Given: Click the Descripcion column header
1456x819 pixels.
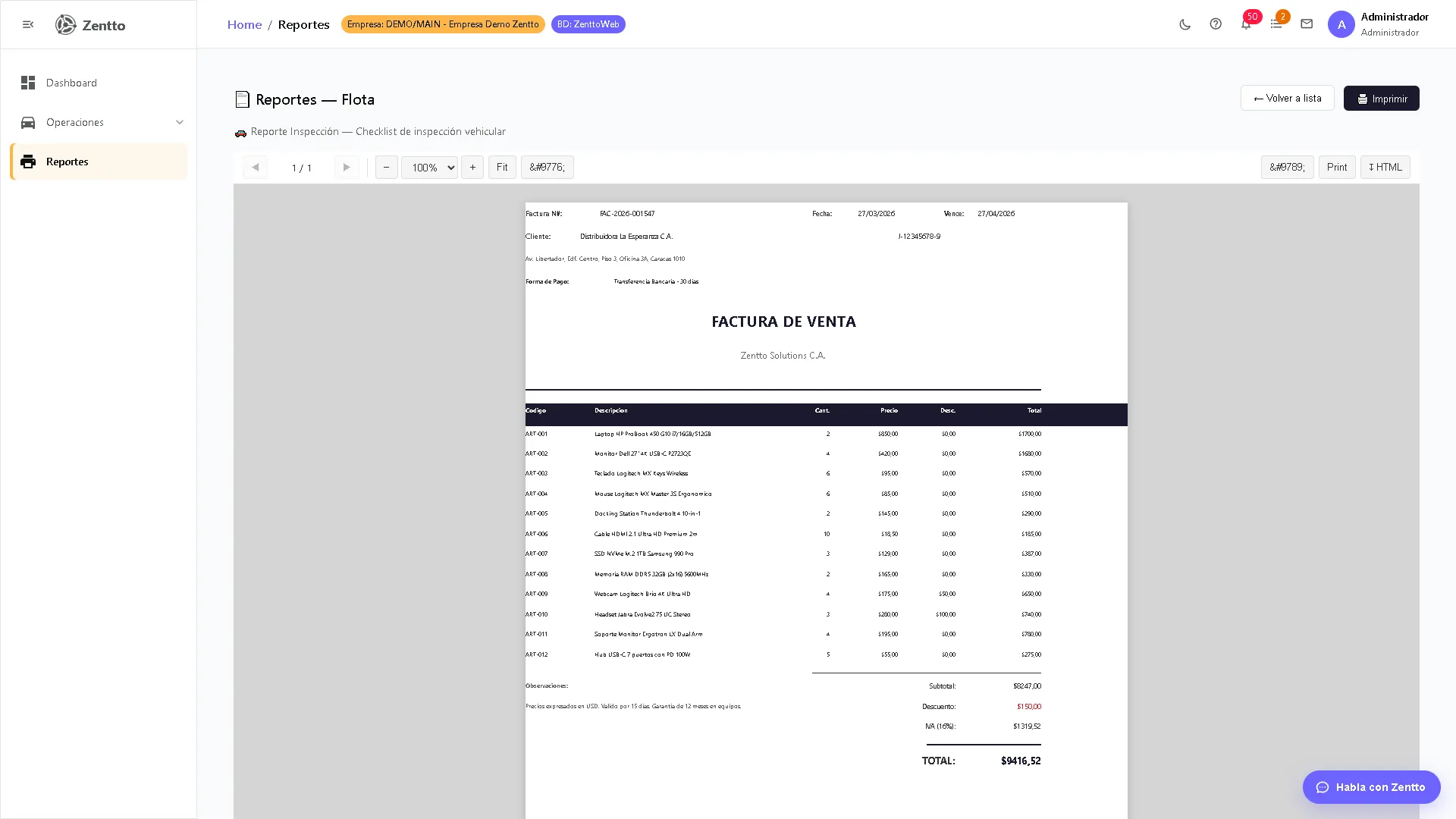Looking at the screenshot, I should point(611,410).
